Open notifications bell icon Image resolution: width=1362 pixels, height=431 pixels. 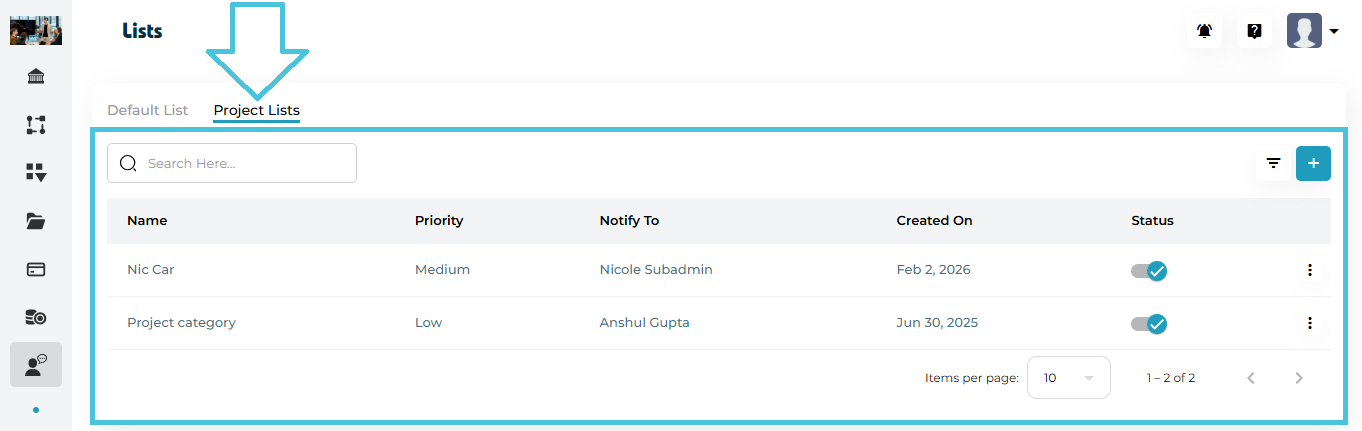pyautogui.click(x=1204, y=31)
